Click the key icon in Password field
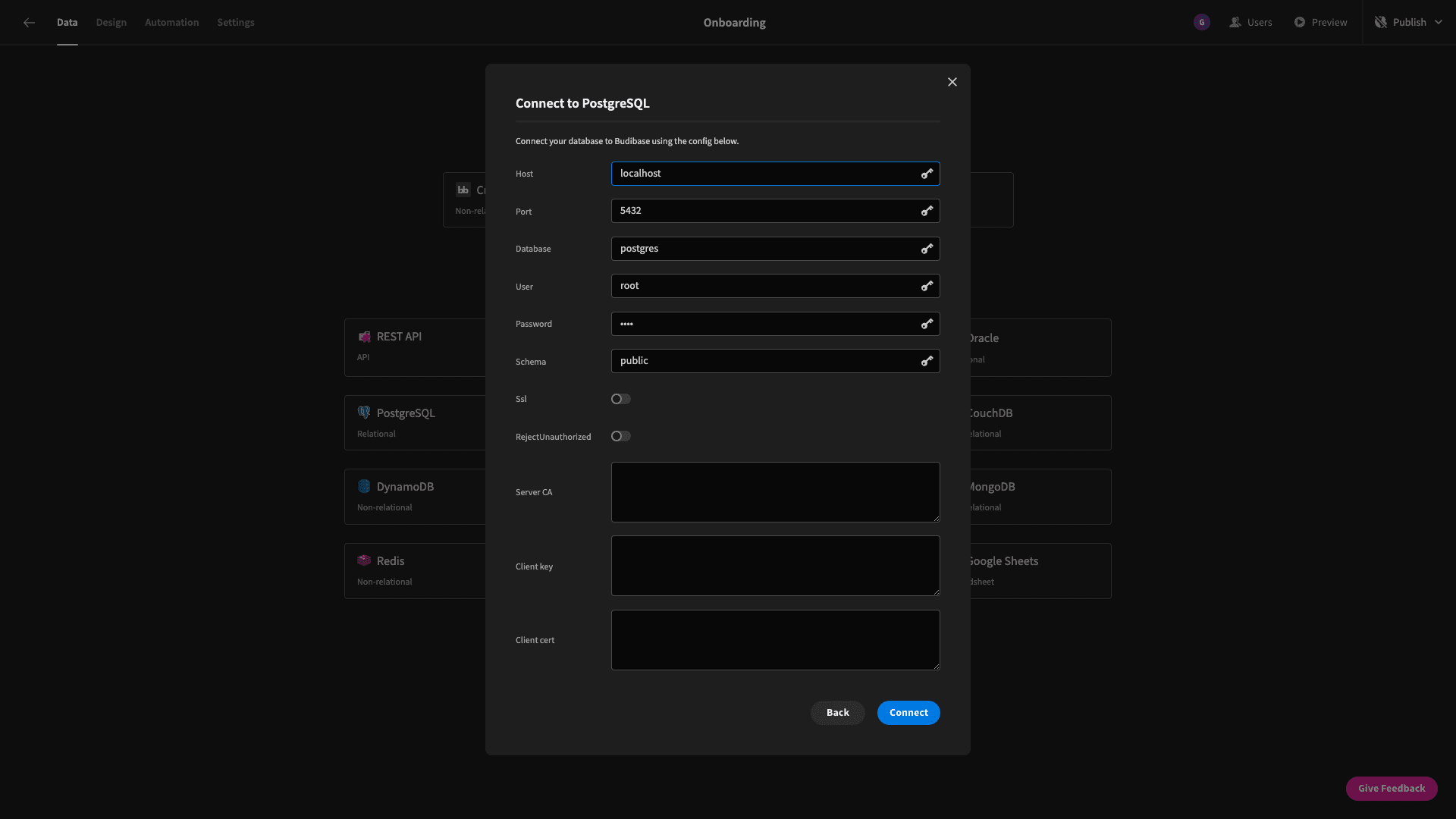The height and width of the screenshot is (819, 1456). pyautogui.click(x=927, y=324)
